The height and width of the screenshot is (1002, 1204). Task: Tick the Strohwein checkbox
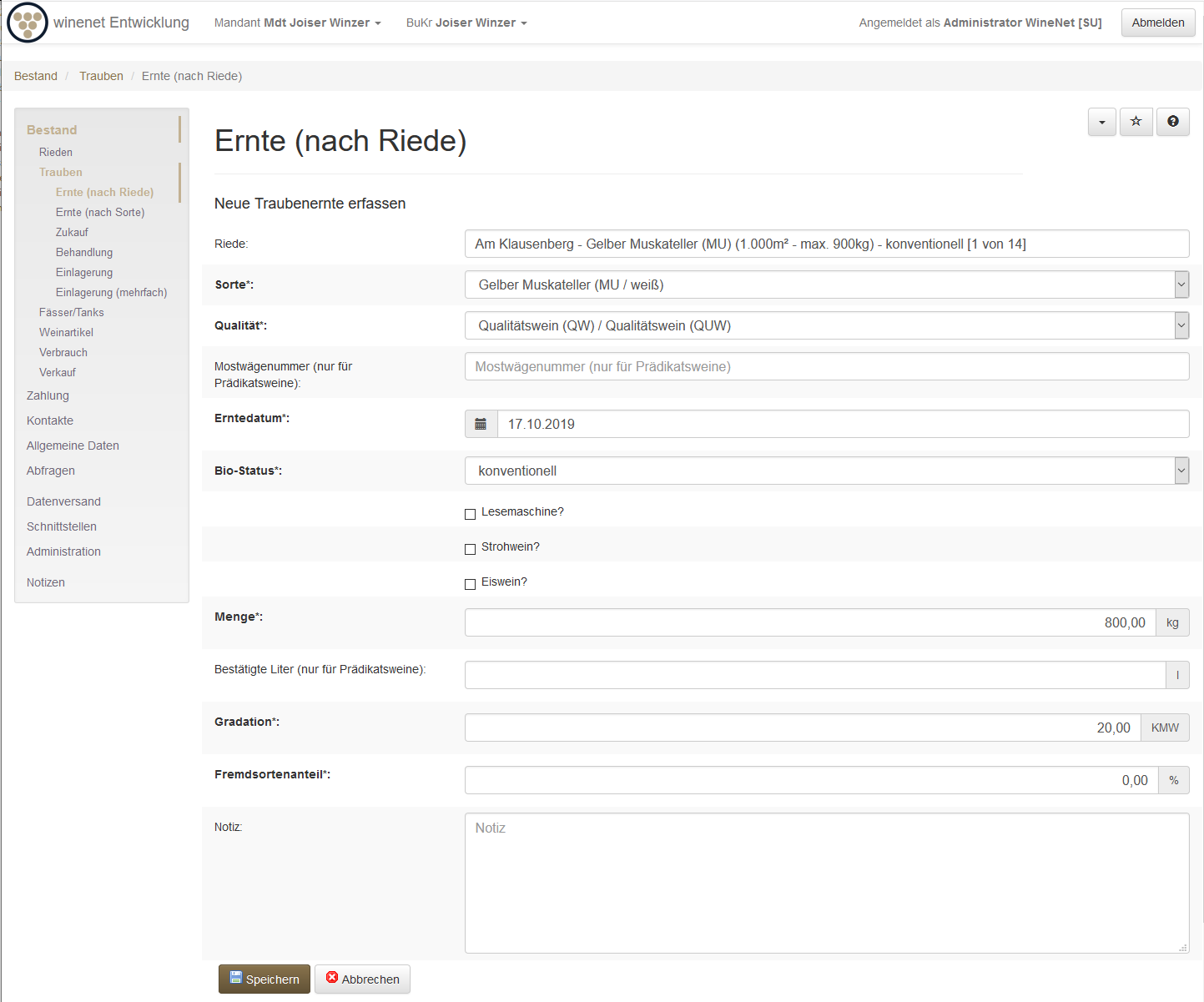tap(471, 549)
